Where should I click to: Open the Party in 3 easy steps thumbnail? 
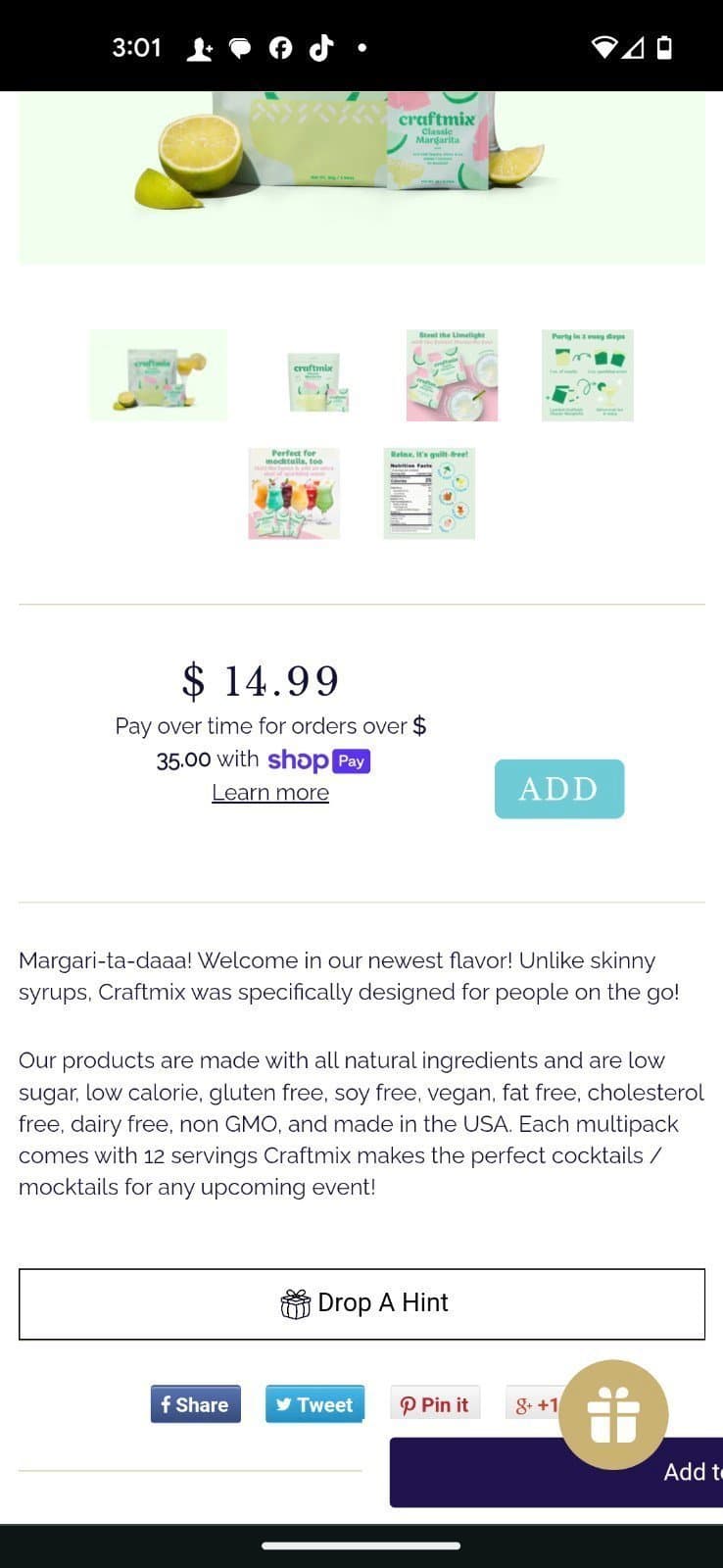pyautogui.click(x=586, y=374)
